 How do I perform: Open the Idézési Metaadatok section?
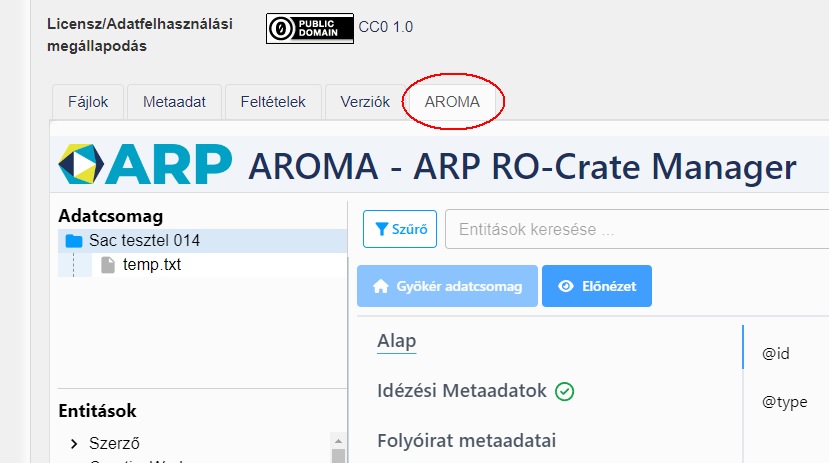click(462, 391)
